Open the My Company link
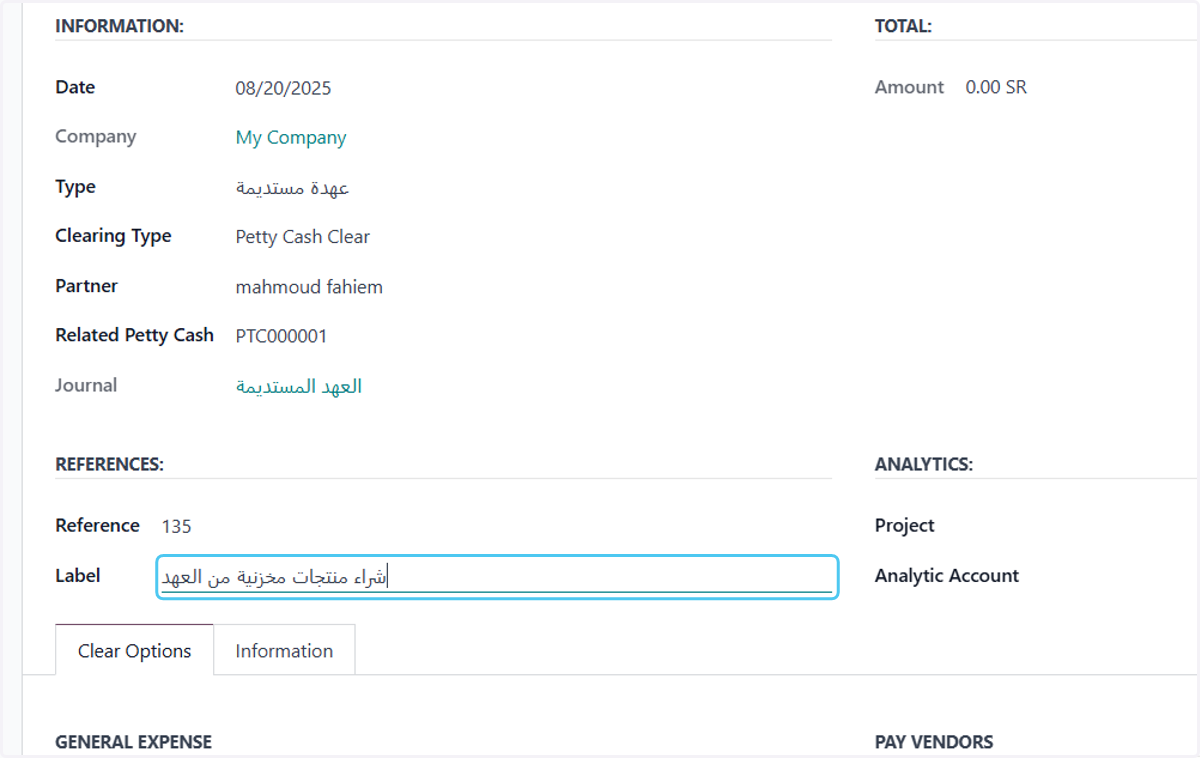The height and width of the screenshot is (758, 1200). click(x=291, y=138)
